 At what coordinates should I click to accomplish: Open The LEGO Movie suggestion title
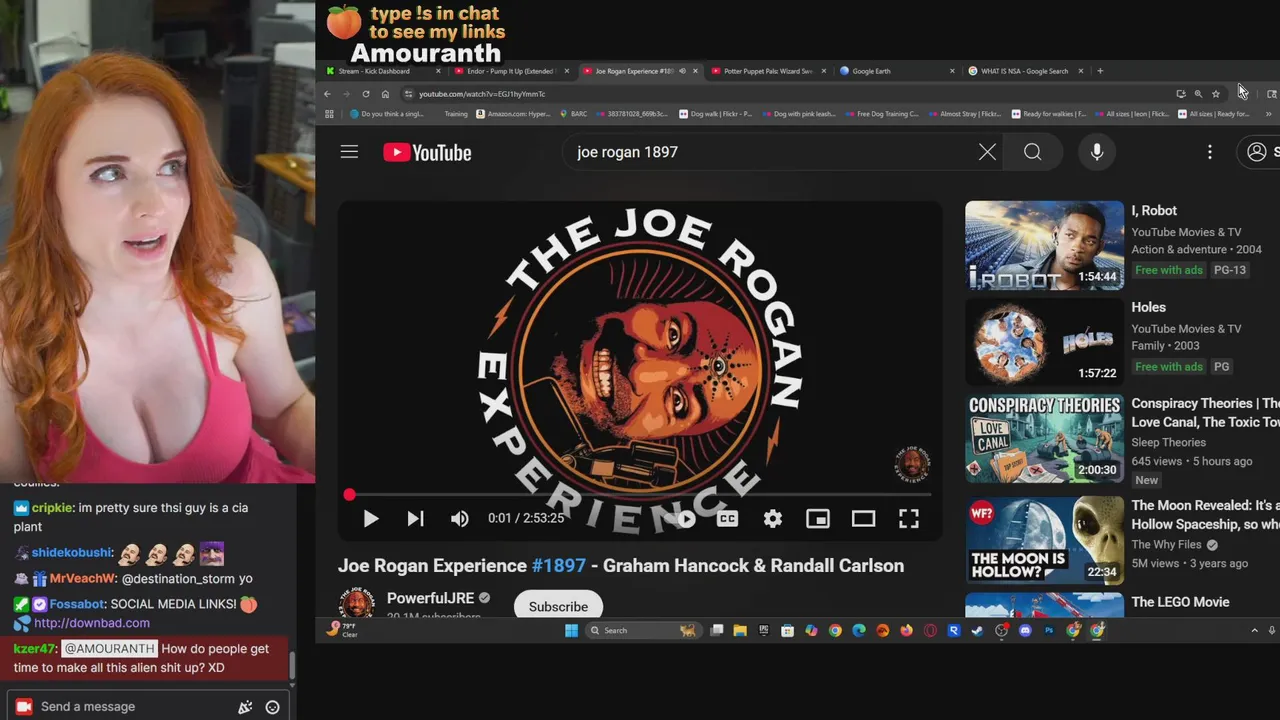coord(1180,602)
